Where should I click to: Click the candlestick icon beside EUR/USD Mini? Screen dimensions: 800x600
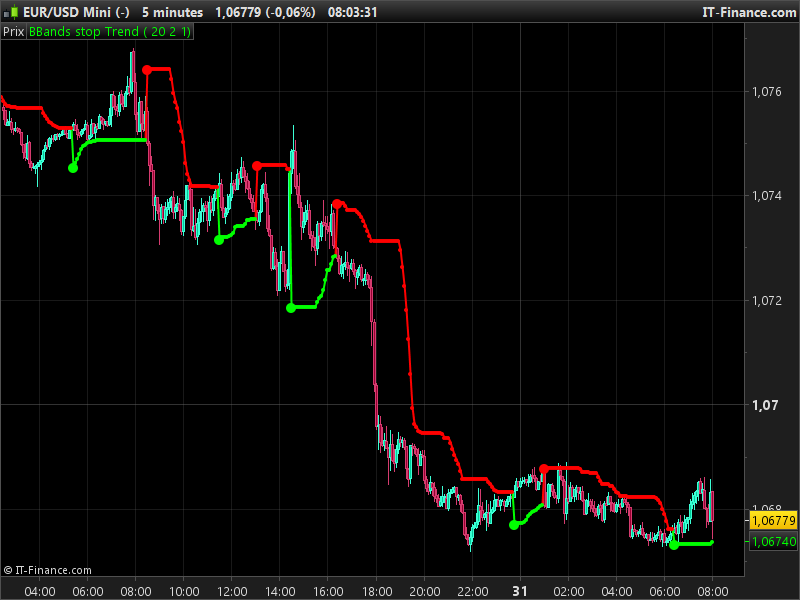(11, 12)
